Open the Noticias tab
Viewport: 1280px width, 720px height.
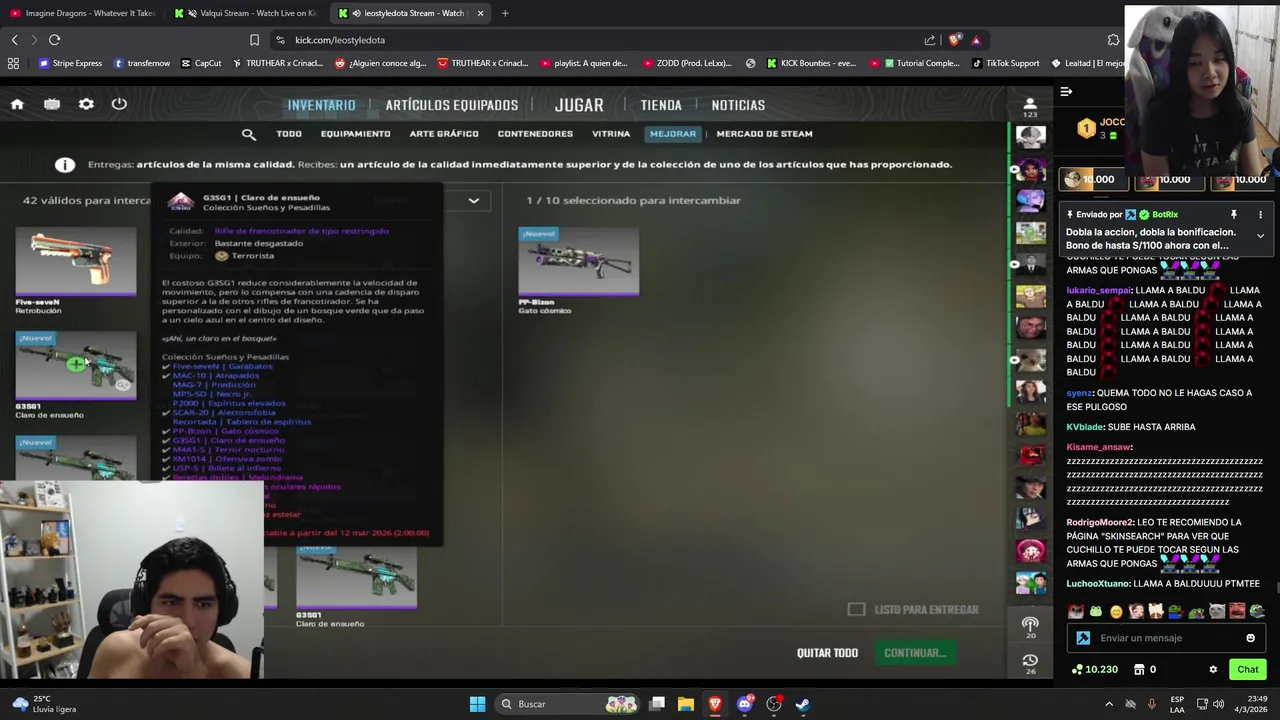tap(738, 105)
